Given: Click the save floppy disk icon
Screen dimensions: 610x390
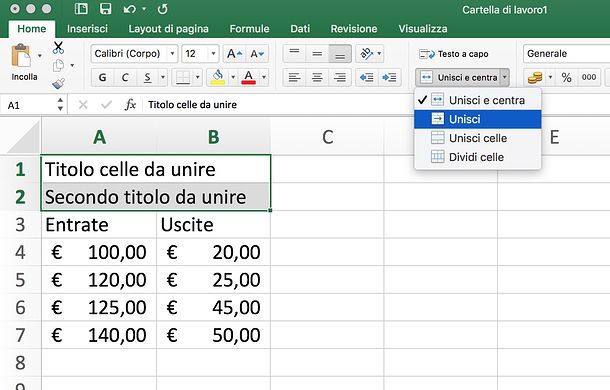Looking at the screenshot, I should 105,9.
